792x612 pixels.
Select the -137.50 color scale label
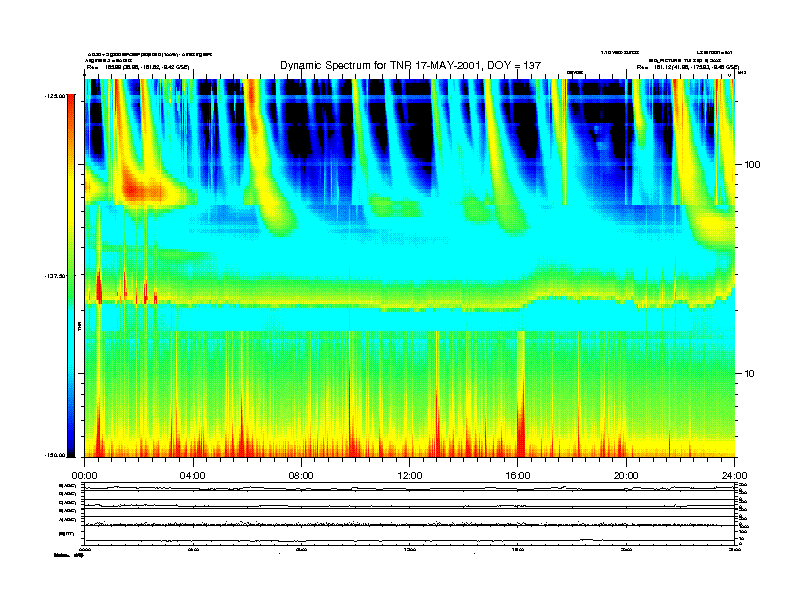[55, 276]
